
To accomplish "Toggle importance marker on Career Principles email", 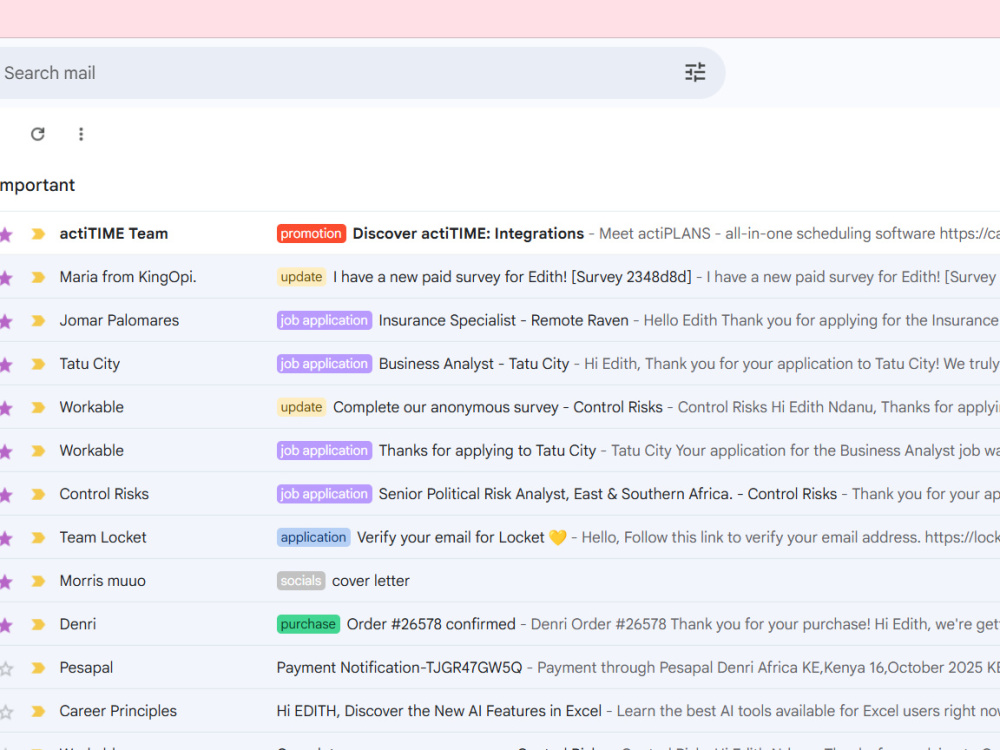I will click(38, 711).
